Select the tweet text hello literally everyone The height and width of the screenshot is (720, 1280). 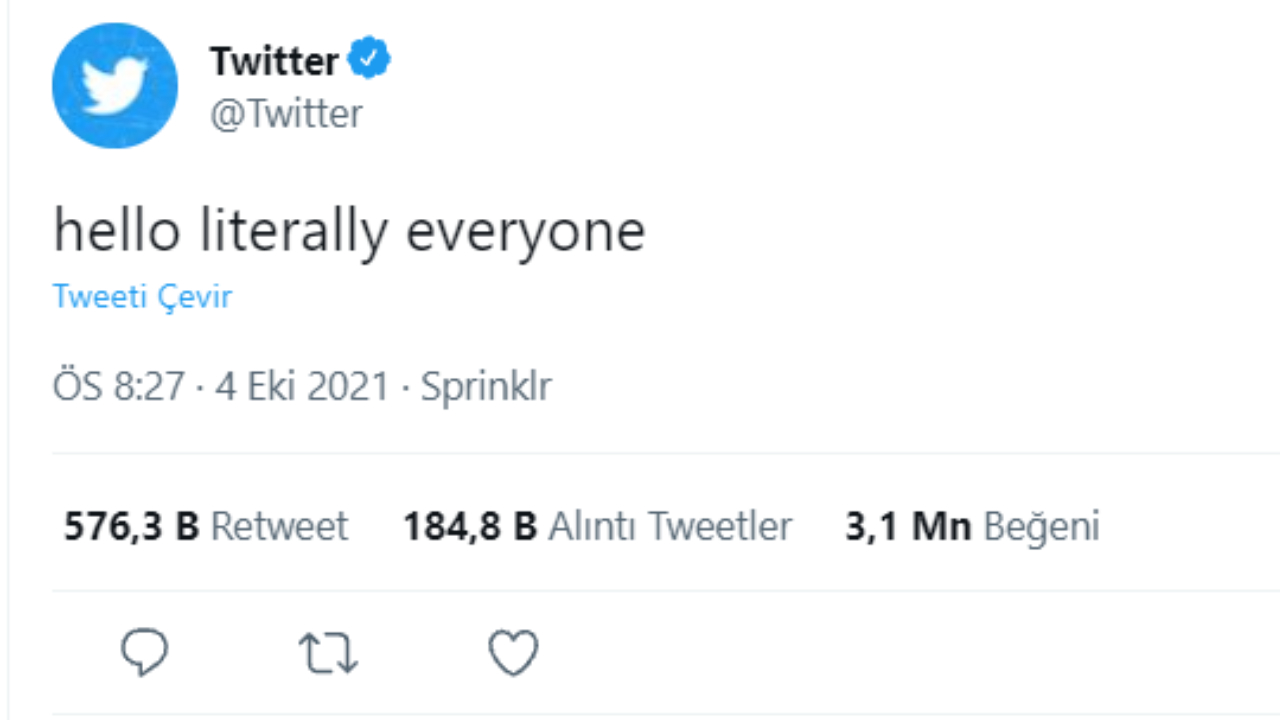click(348, 229)
